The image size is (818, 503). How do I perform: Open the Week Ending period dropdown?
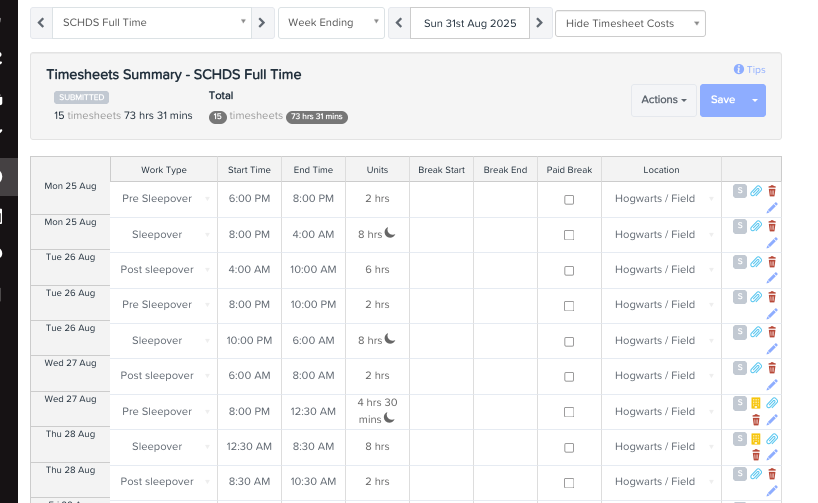pyautogui.click(x=331, y=22)
